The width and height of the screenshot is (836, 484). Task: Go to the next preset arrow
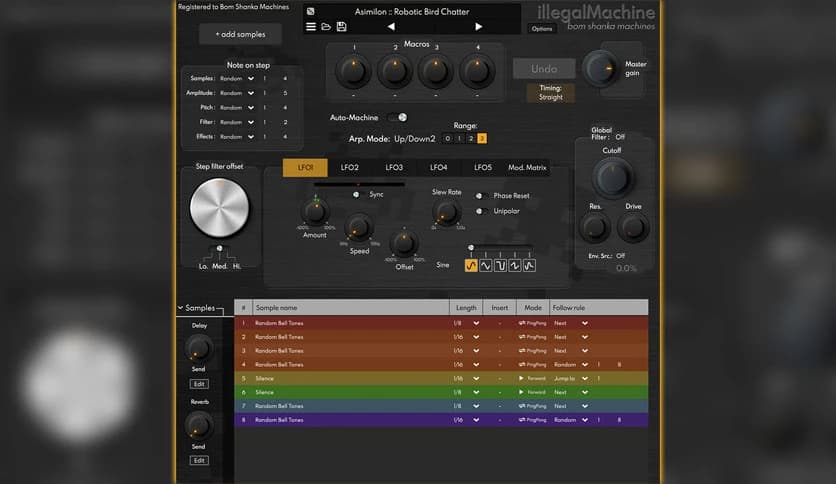point(479,26)
